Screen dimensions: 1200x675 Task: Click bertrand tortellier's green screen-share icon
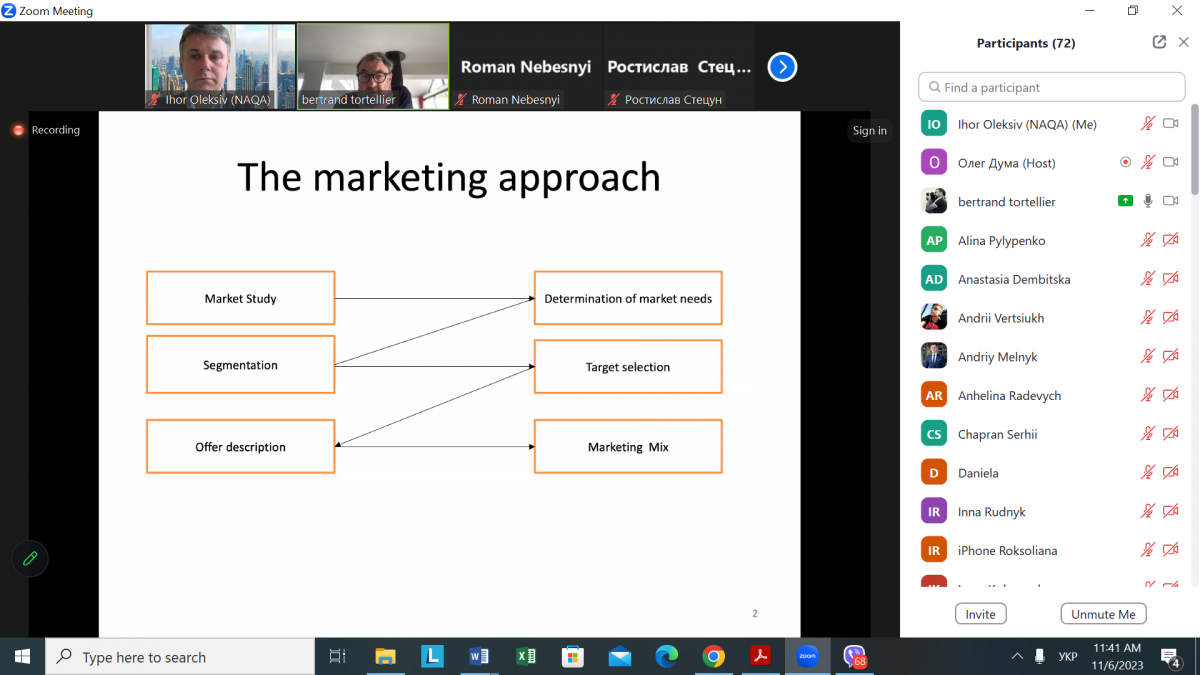[1125, 201]
